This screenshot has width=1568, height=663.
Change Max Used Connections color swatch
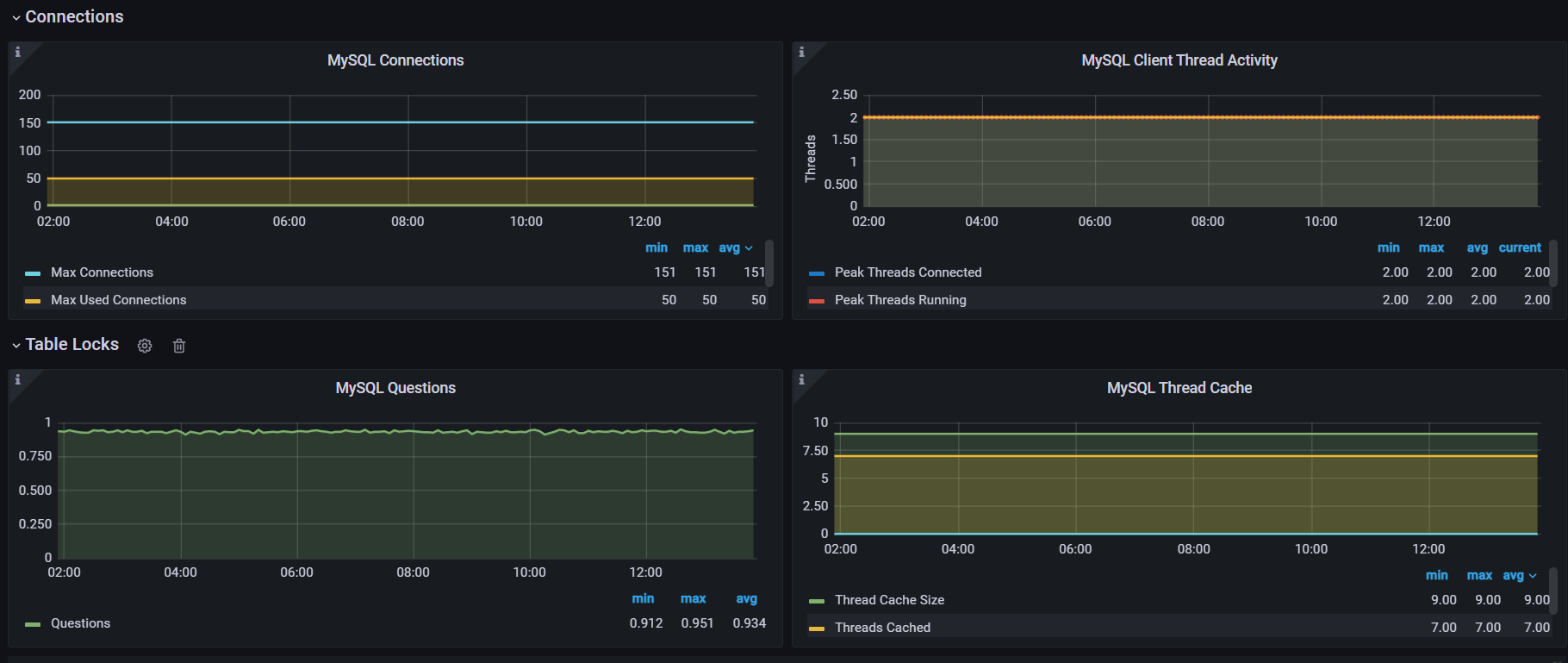coord(33,301)
